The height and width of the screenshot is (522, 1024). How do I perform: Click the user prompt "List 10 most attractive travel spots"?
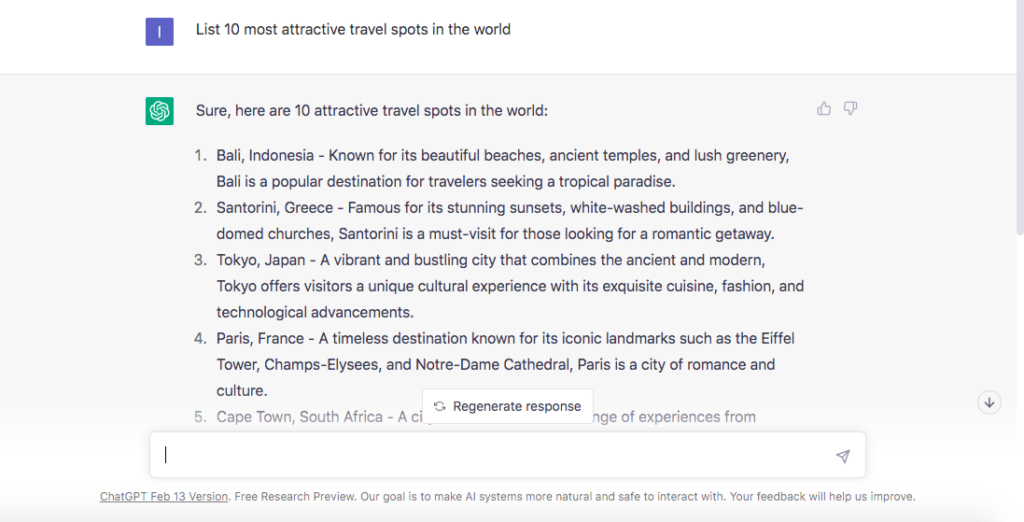(x=353, y=30)
